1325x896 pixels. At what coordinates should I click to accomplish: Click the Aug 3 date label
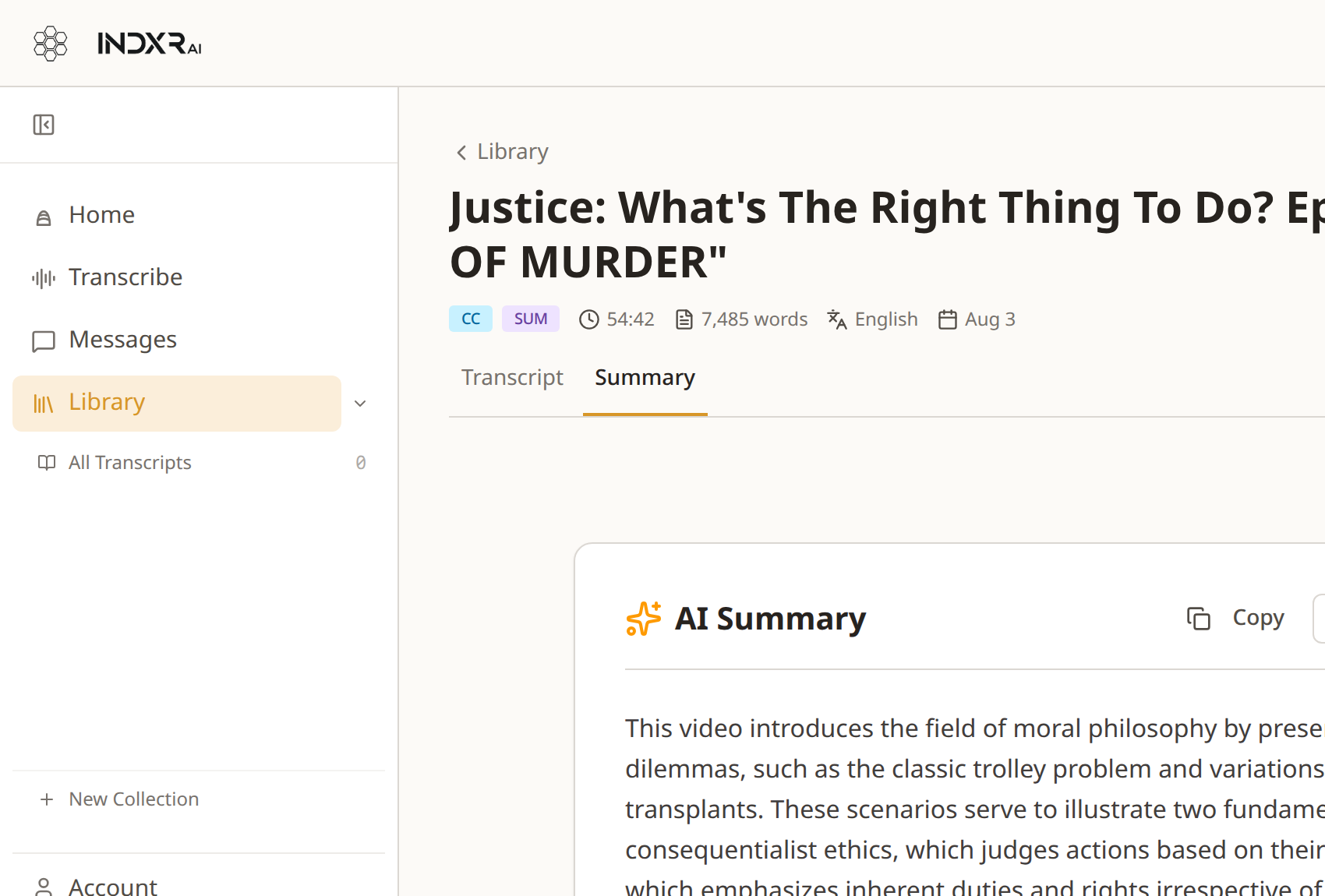click(990, 319)
